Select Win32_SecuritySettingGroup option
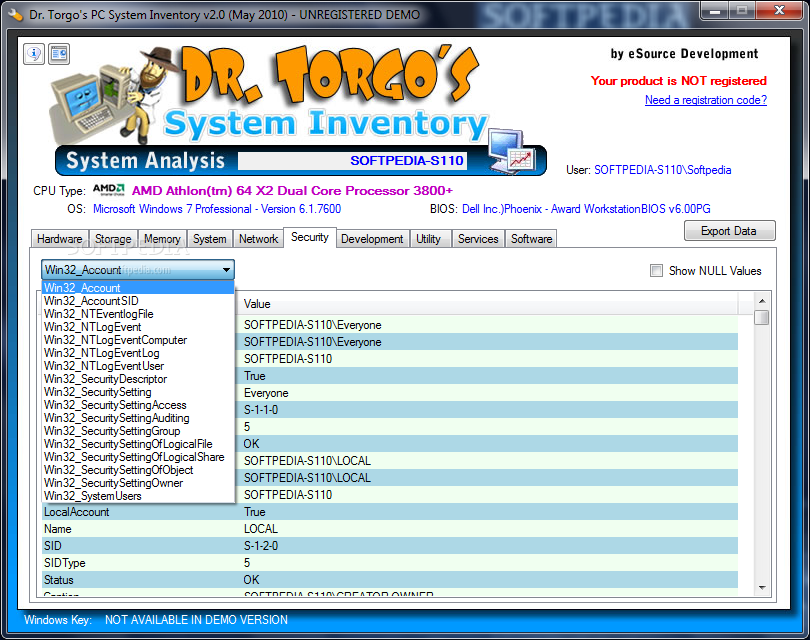 pos(138,430)
